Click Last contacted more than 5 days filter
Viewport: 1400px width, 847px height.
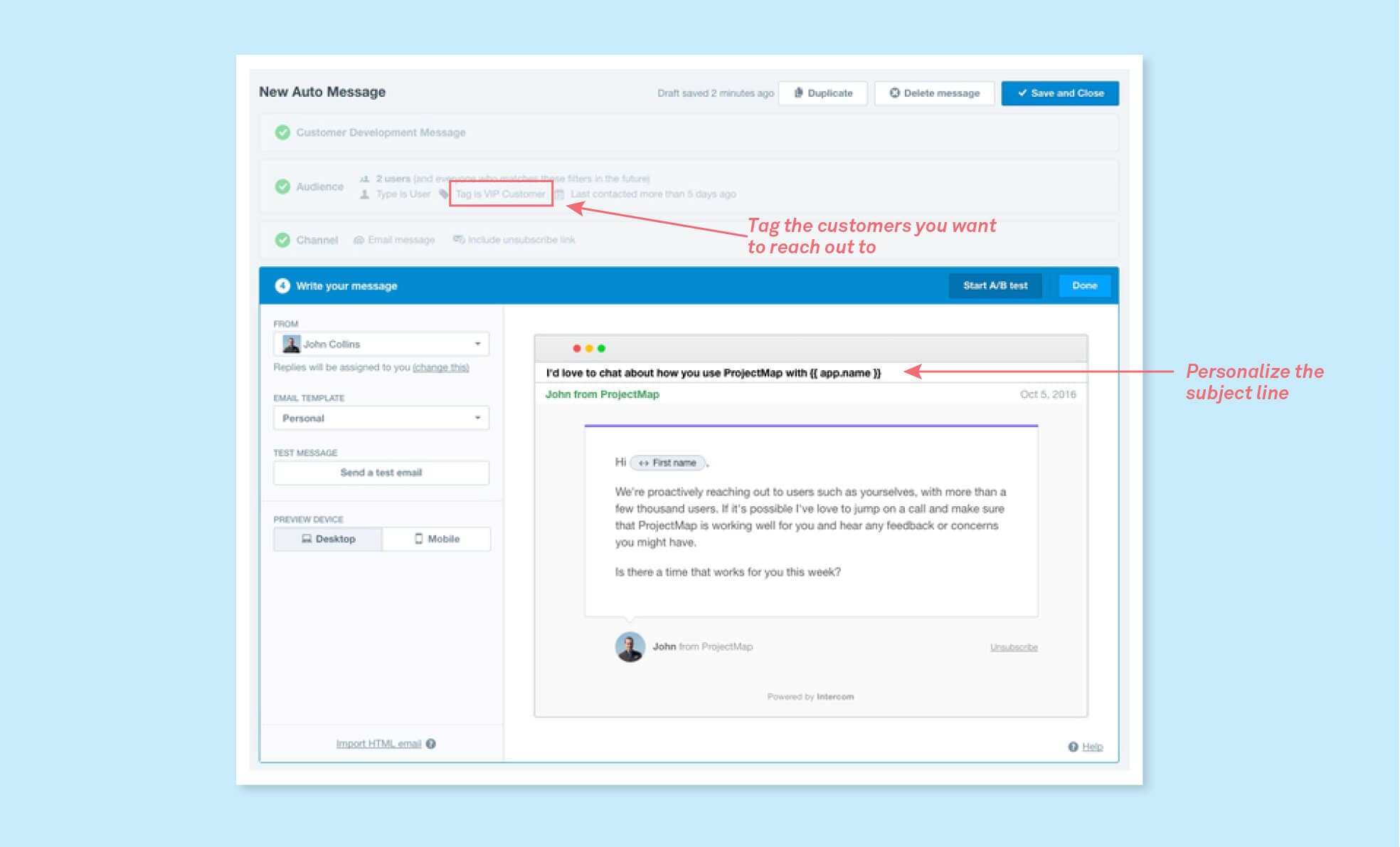653,194
